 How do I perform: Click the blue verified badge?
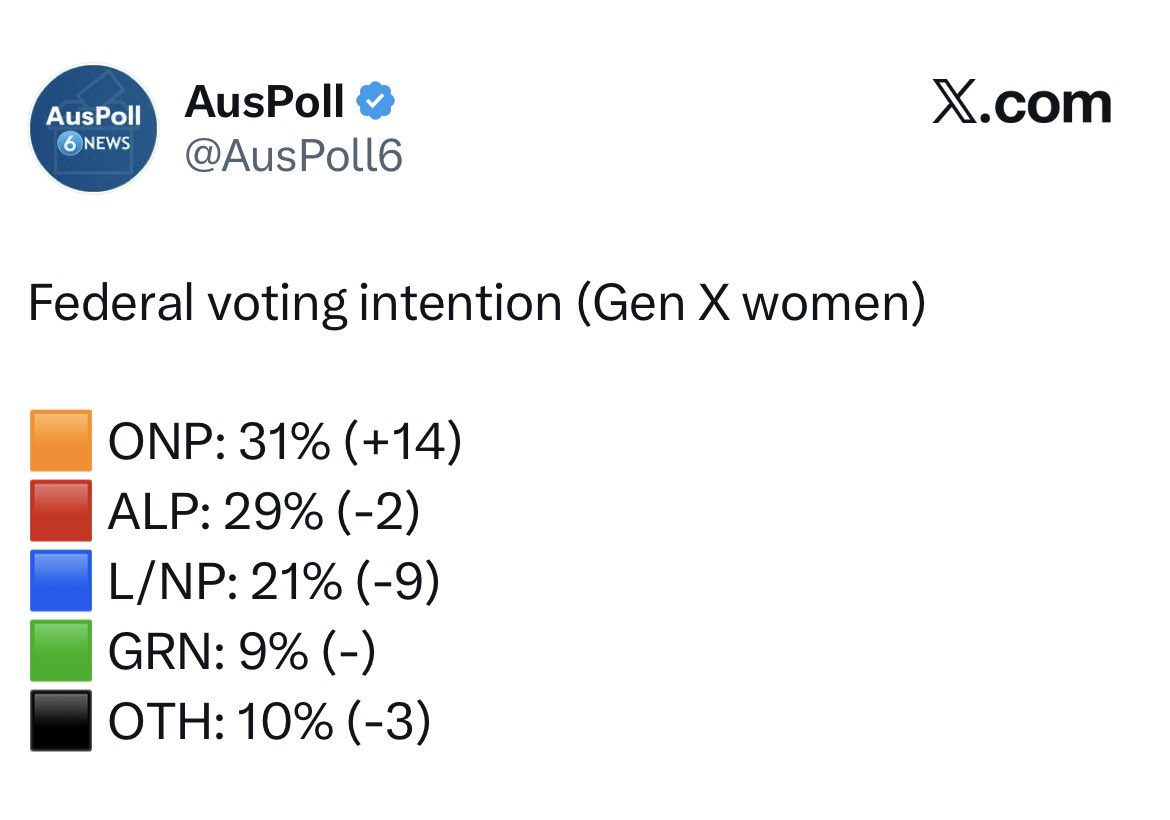pos(375,101)
